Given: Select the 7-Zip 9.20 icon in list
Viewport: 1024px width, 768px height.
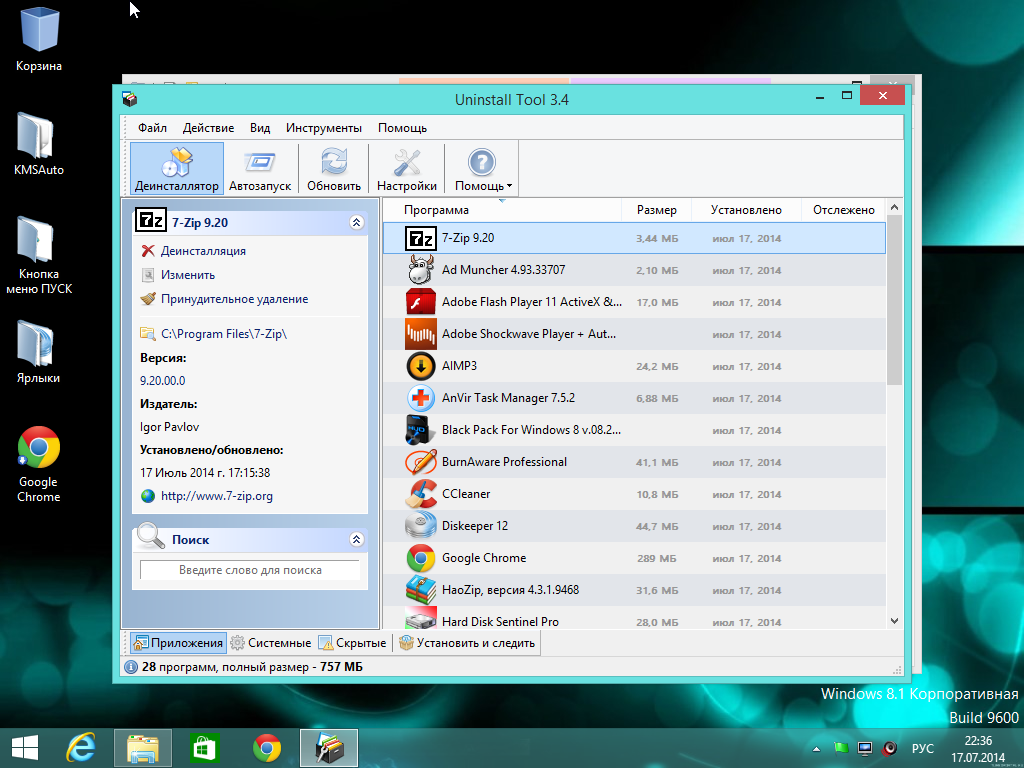Looking at the screenshot, I should coord(421,238).
